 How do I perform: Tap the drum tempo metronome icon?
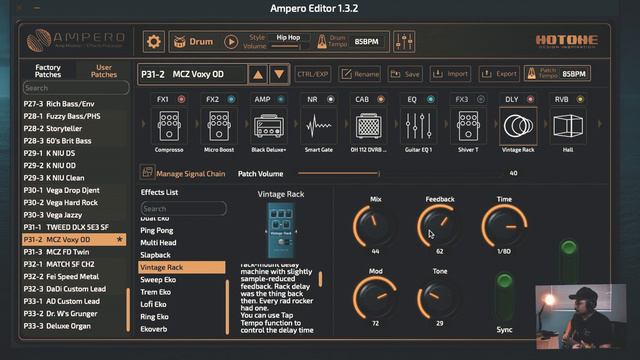coord(322,42)
